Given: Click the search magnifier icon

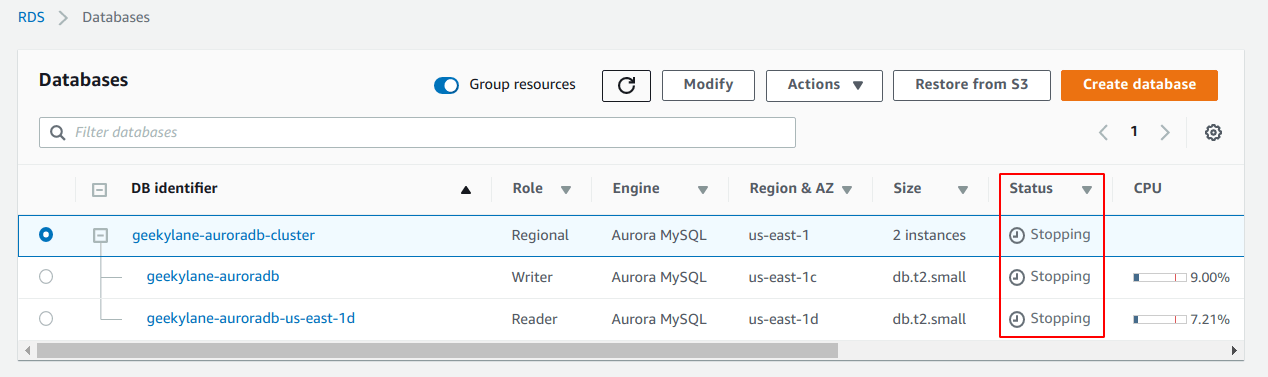Looking at the screenshot, I should point(58,132).
